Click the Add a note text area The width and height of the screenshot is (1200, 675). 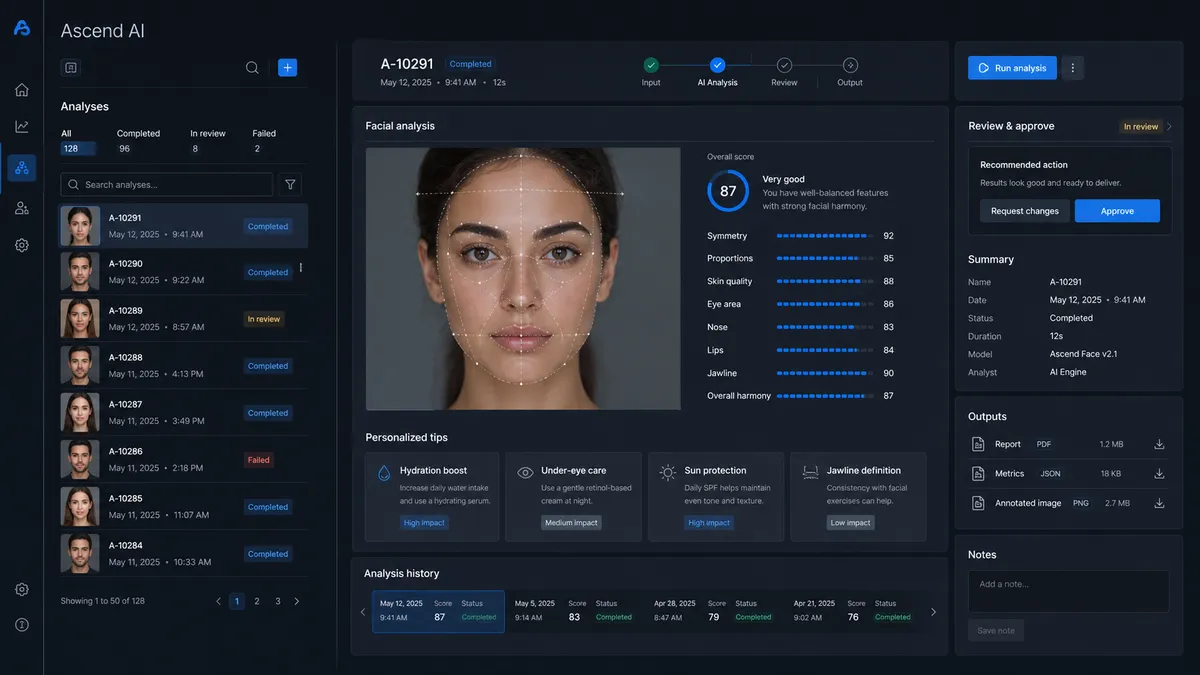click(x=1068, y=591)
